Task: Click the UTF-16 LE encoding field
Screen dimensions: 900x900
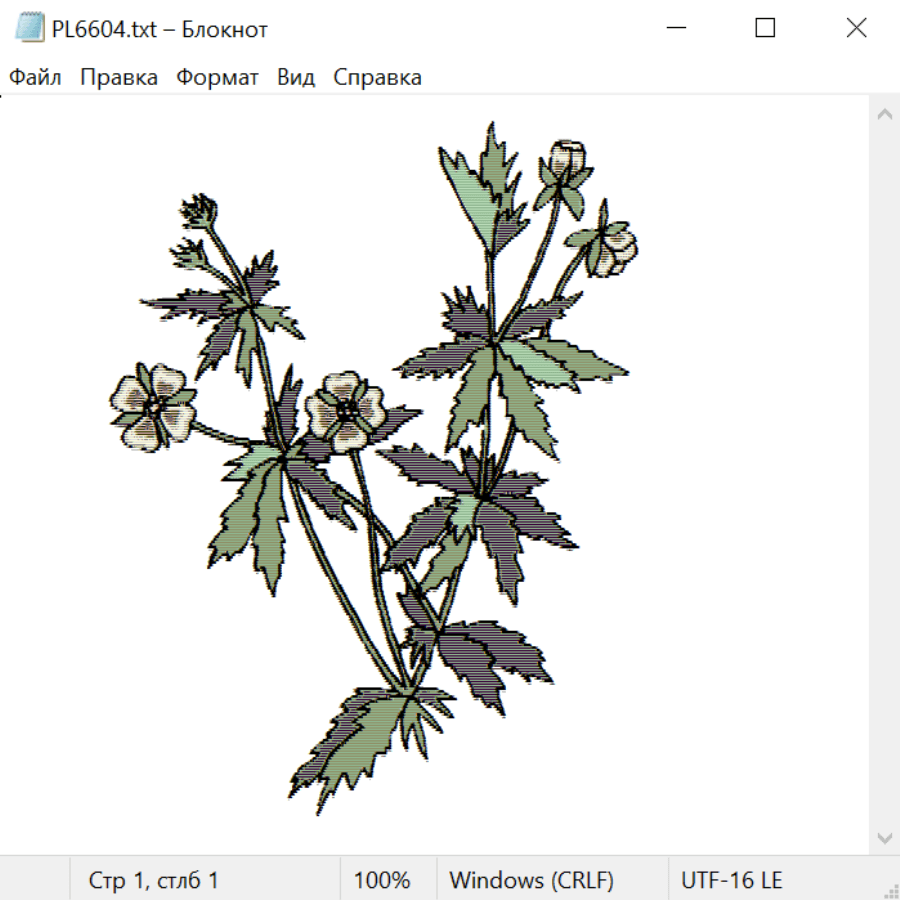Action: [731, 880]
